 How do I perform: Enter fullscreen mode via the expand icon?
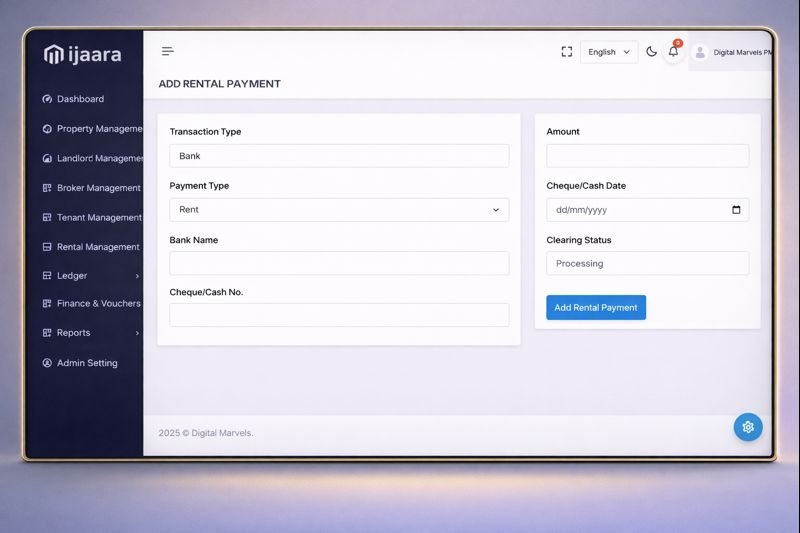[566, 52]
